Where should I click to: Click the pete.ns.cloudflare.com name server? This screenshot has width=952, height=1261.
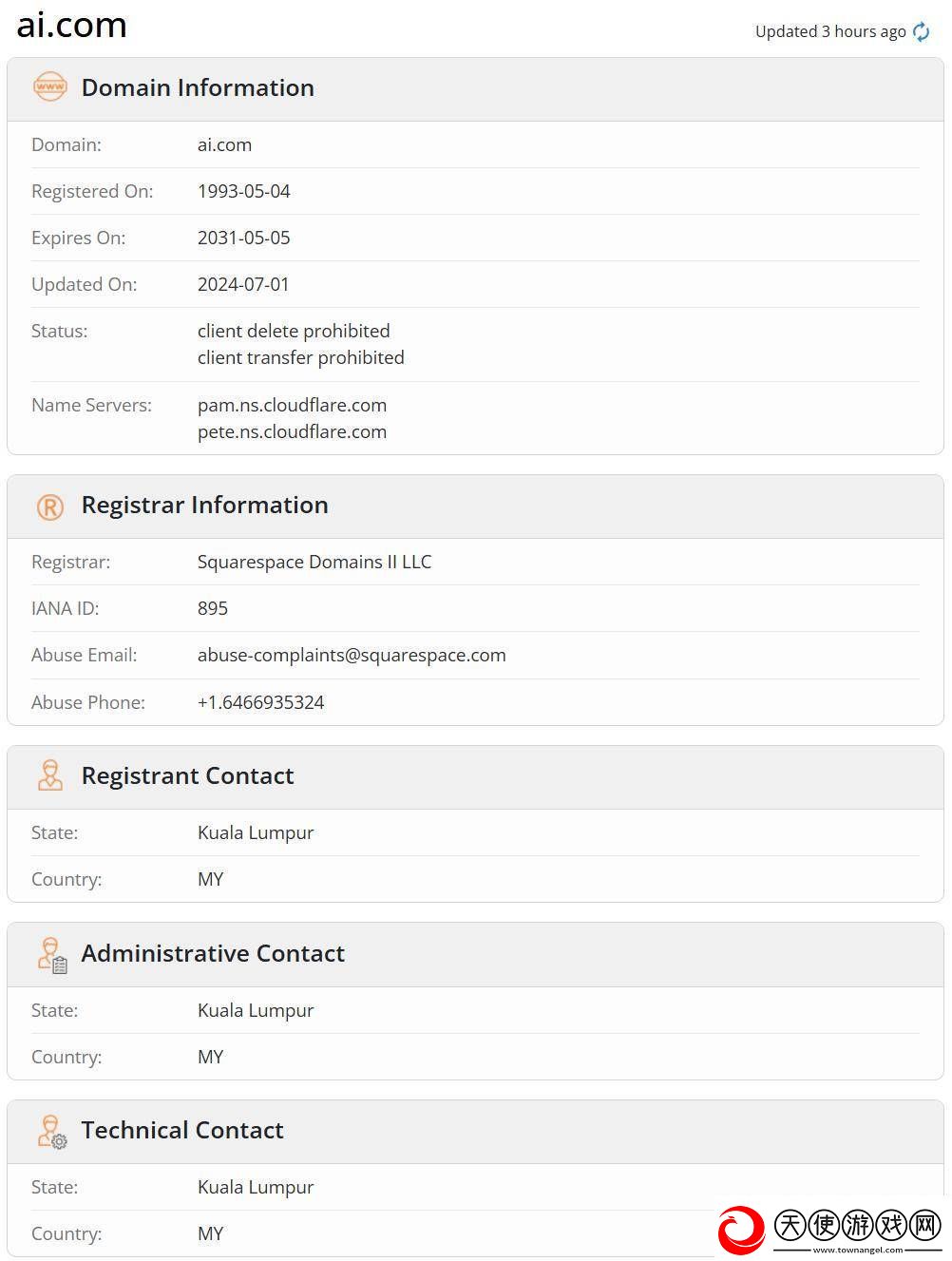click(x=292, y=431)
